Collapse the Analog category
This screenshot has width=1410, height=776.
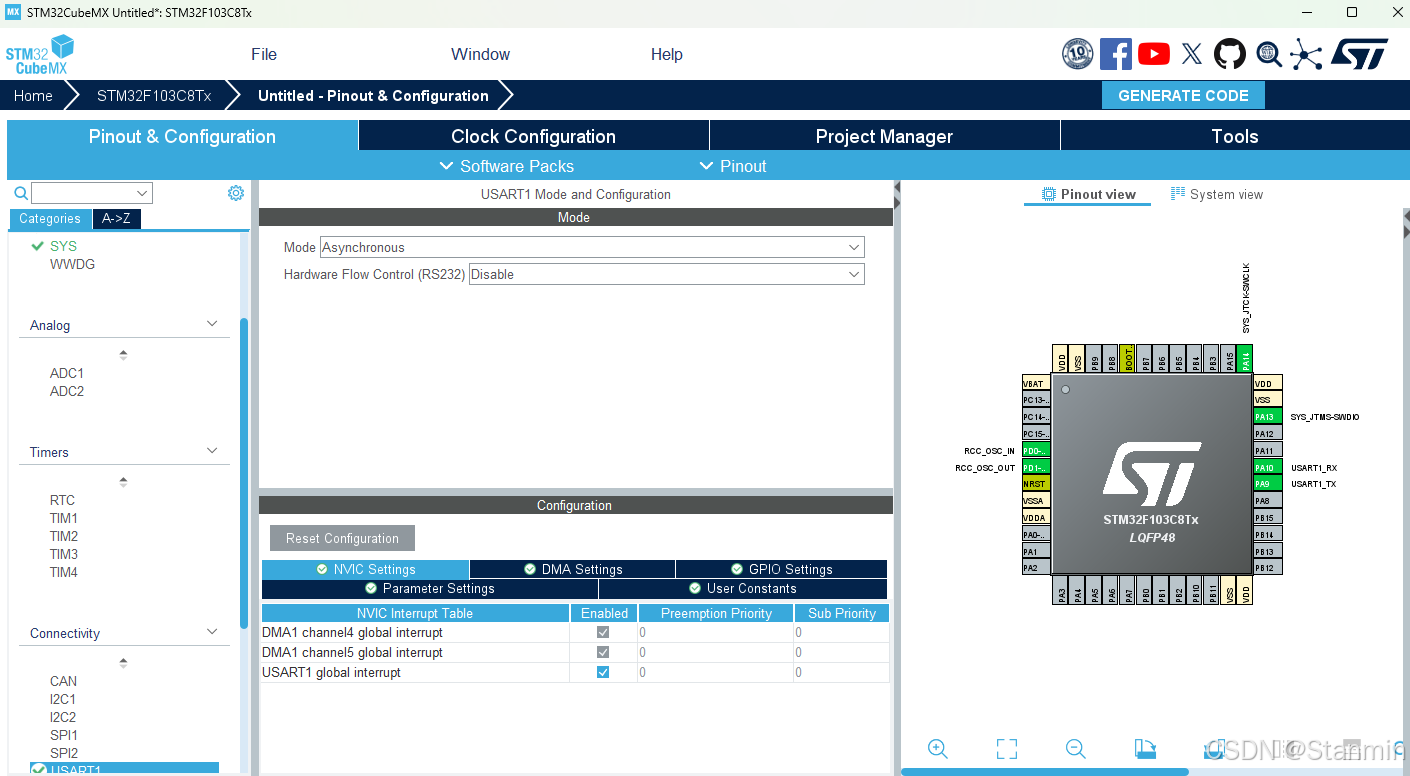[212, 324]
